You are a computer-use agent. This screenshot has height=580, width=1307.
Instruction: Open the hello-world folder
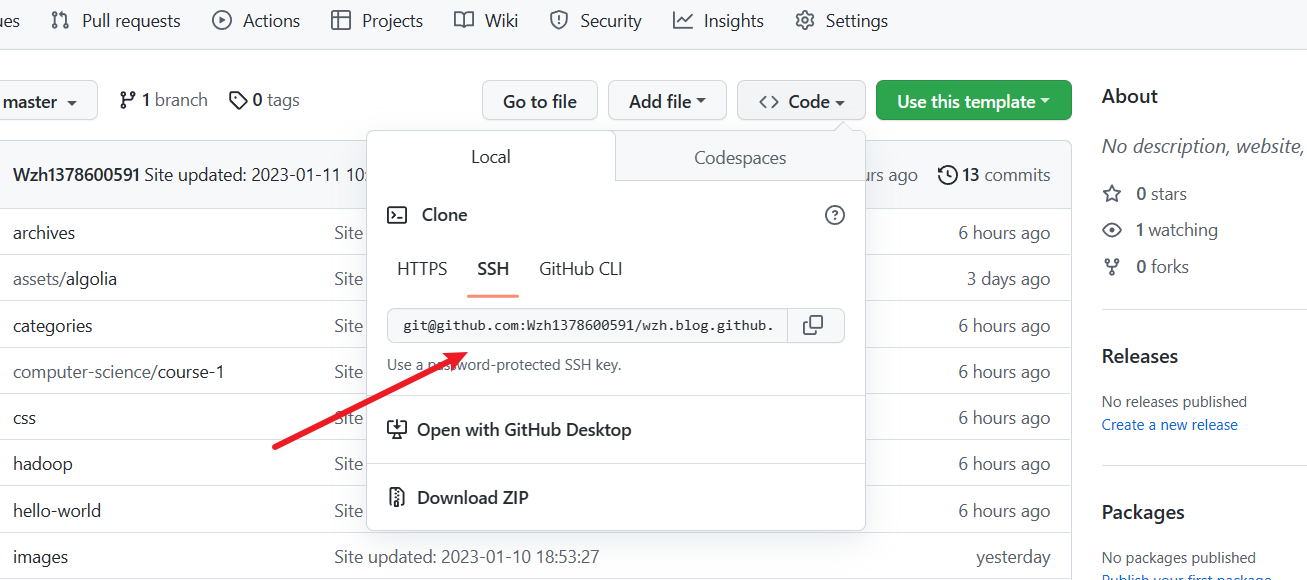57,511
